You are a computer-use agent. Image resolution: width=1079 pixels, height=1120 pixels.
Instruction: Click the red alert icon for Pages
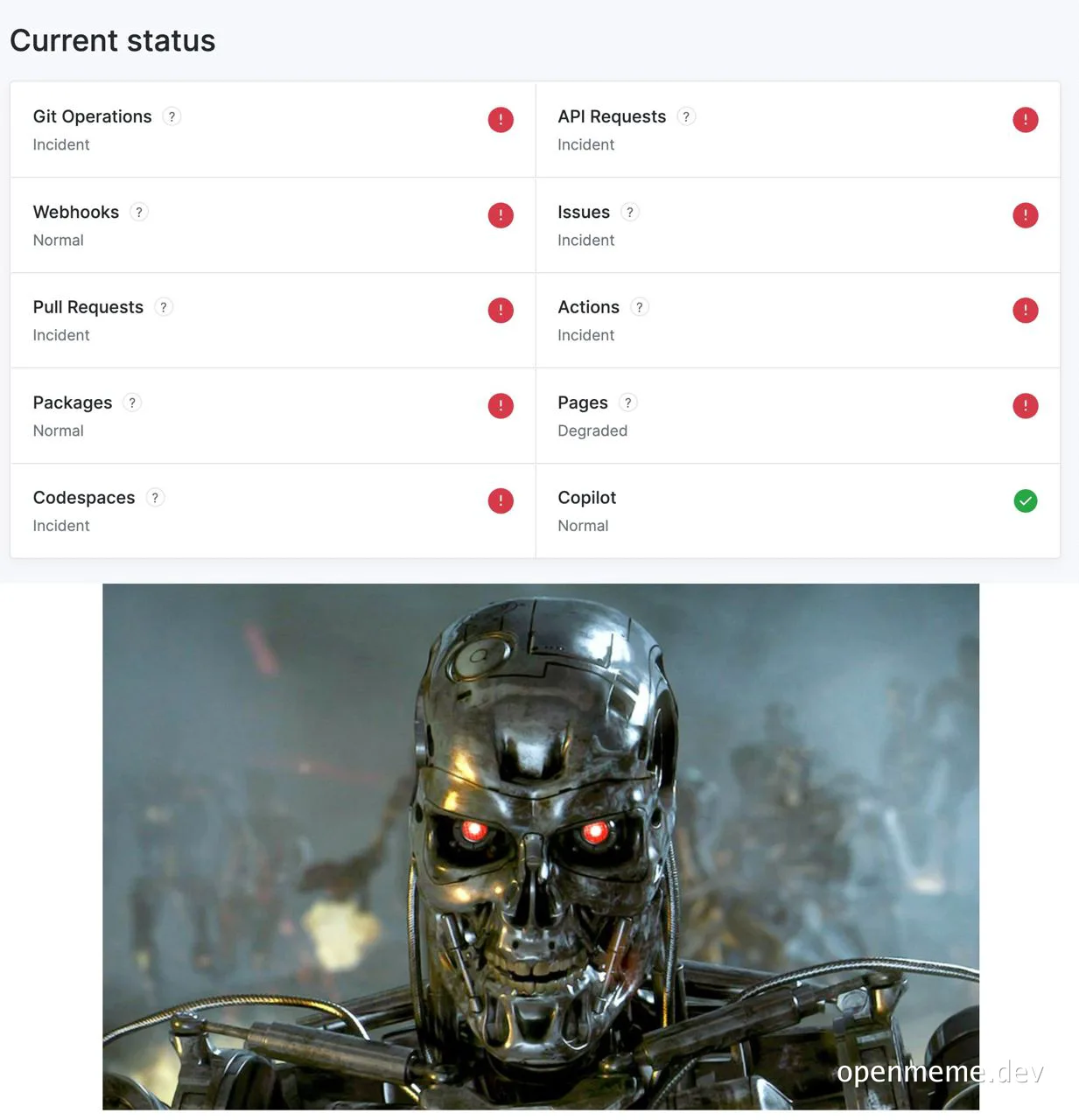(1026, 406)
